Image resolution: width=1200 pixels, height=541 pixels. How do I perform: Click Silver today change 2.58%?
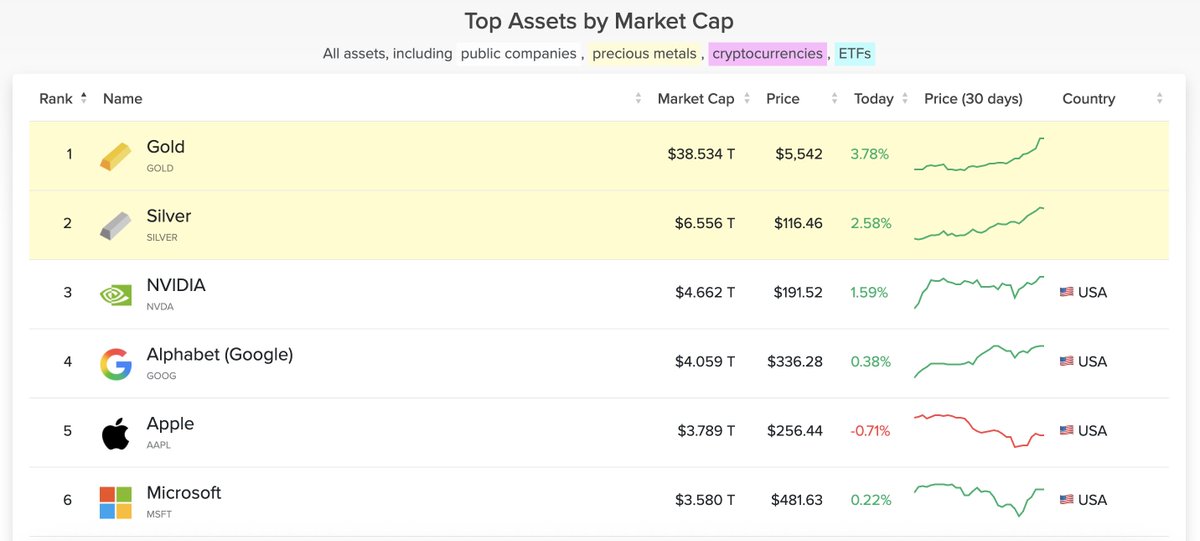[x=869, y=223]
